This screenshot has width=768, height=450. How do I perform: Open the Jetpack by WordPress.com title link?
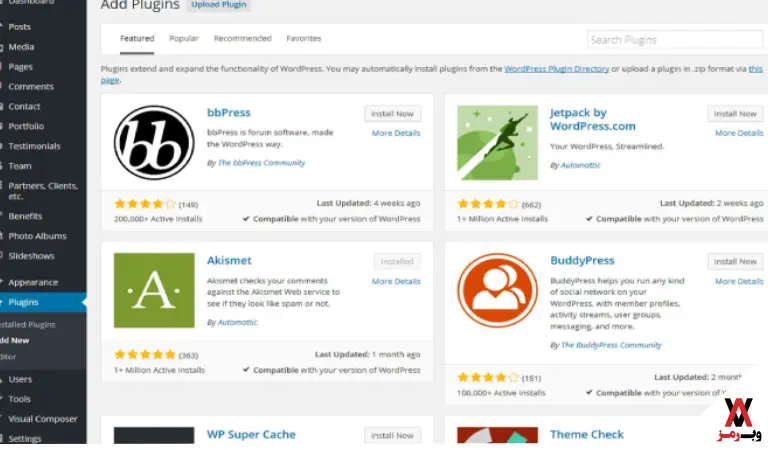click(x=593, y=119)
